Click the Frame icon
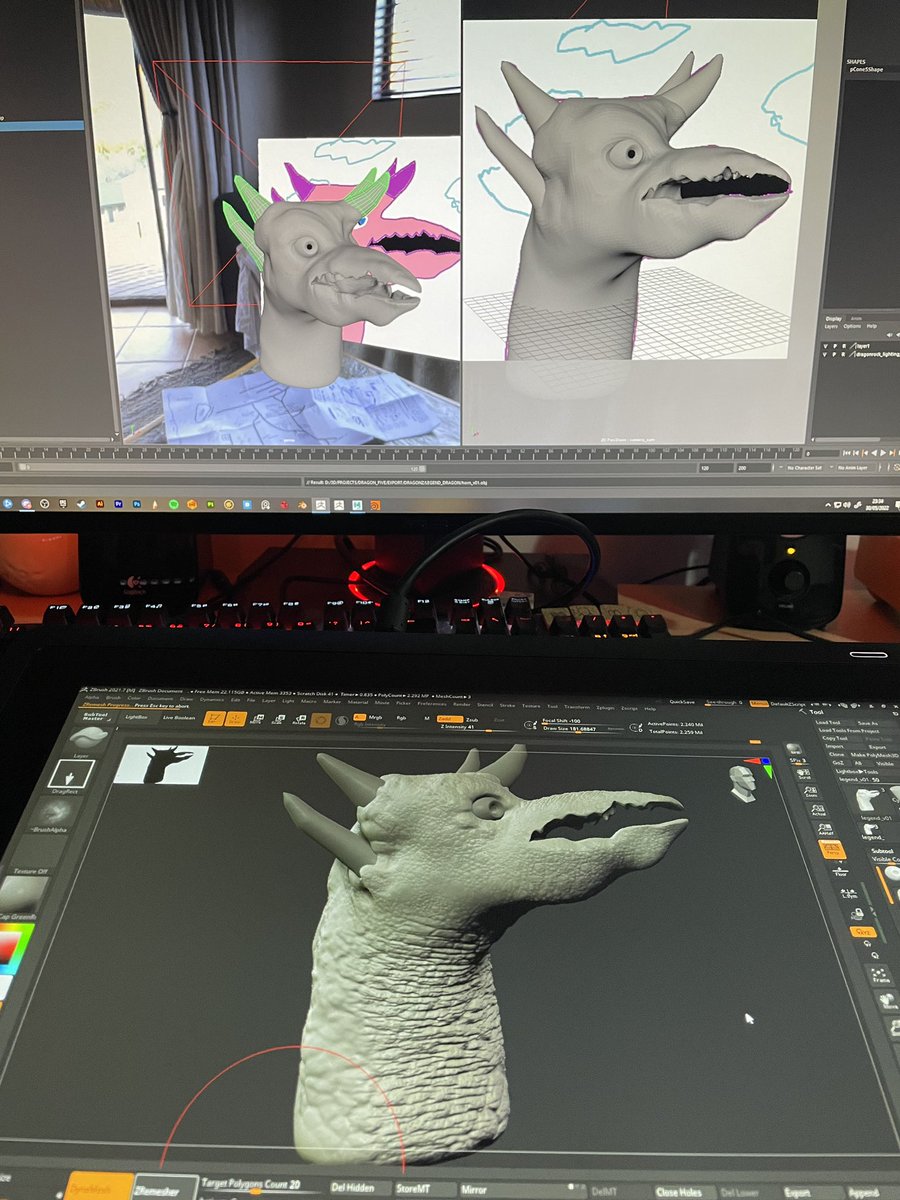This screenshot has width=900, height=1200. 878,976
